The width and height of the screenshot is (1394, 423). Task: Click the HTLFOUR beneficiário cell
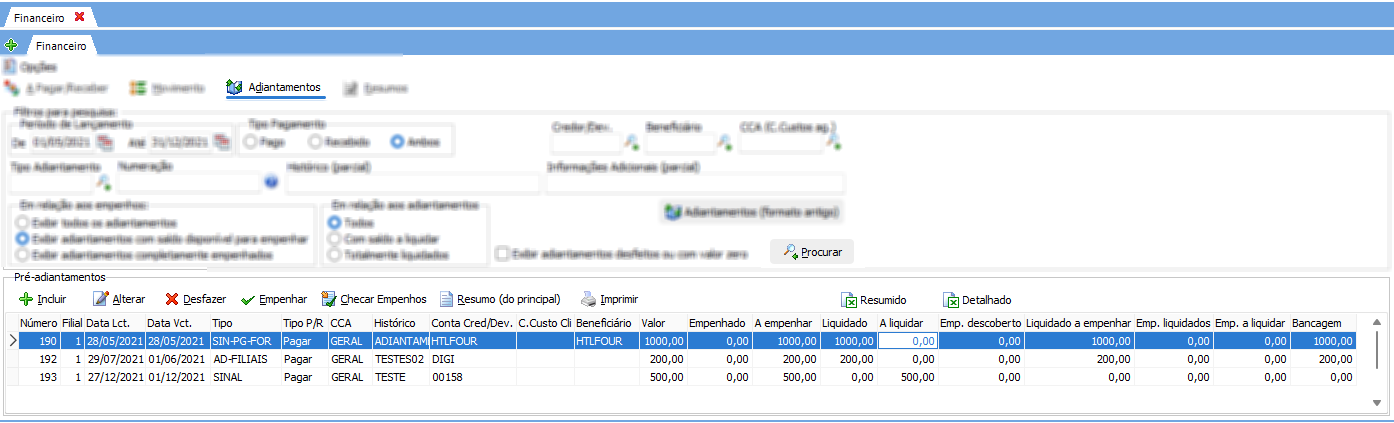606,341
